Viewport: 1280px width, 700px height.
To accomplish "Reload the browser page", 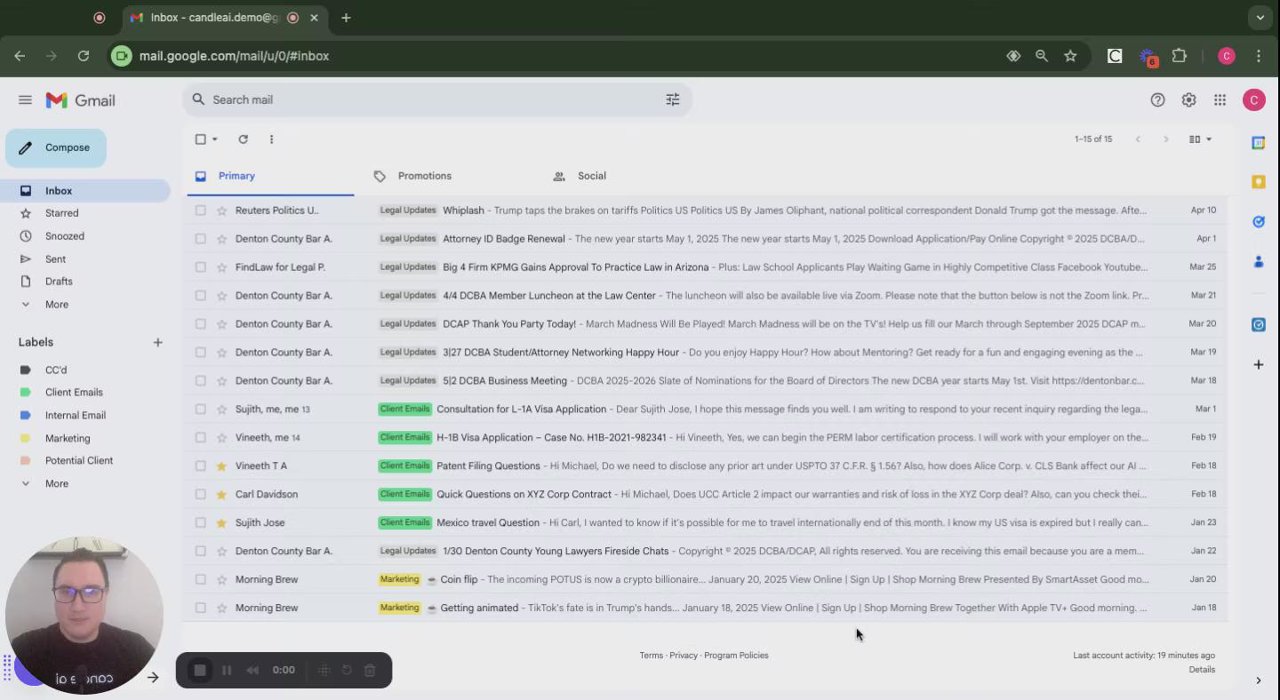I will tap(83, 56).
